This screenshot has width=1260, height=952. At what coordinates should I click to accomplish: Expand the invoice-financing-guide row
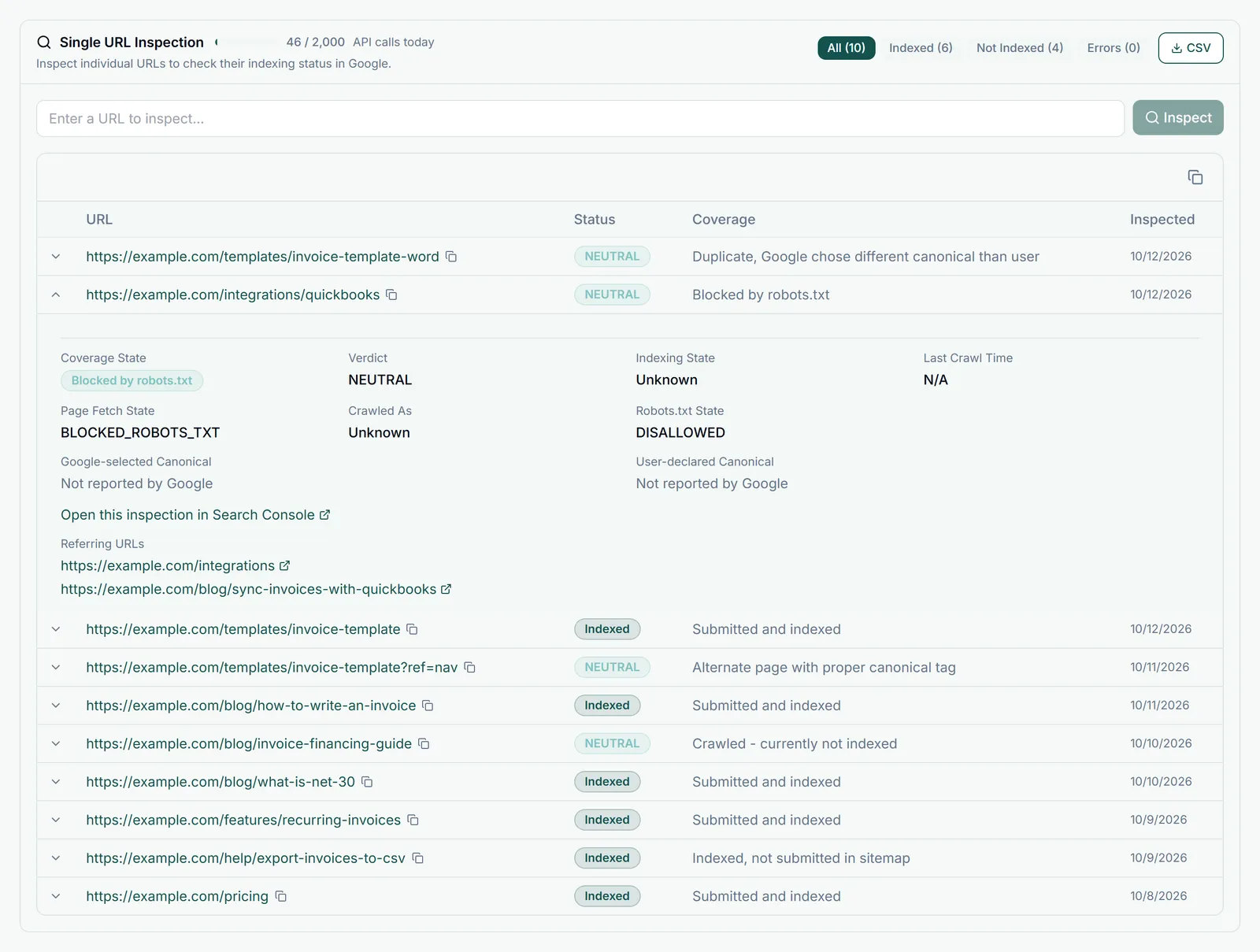coord(56,743)
